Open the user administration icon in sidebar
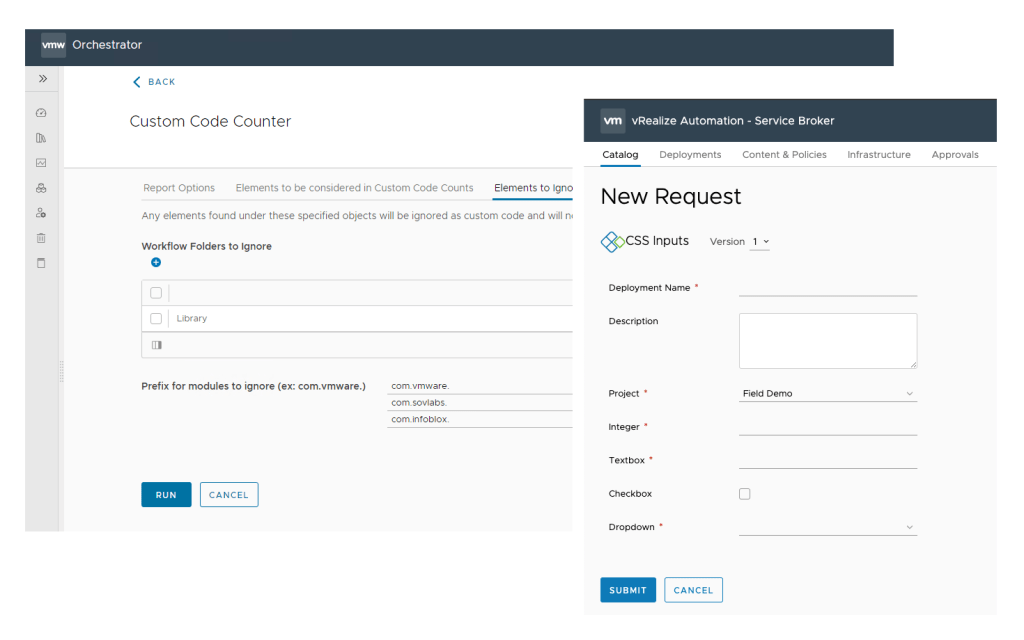1024x640 pixels. click(x=41, y=213)
